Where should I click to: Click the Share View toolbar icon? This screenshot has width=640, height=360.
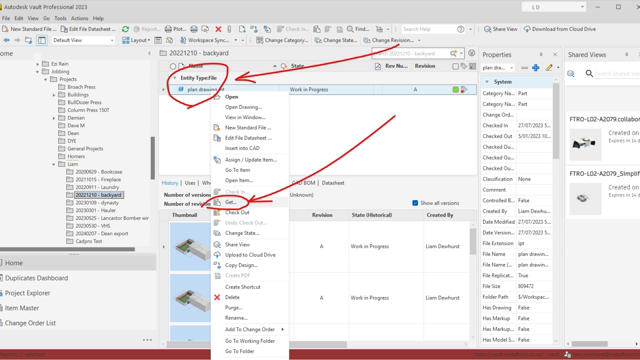487,29
